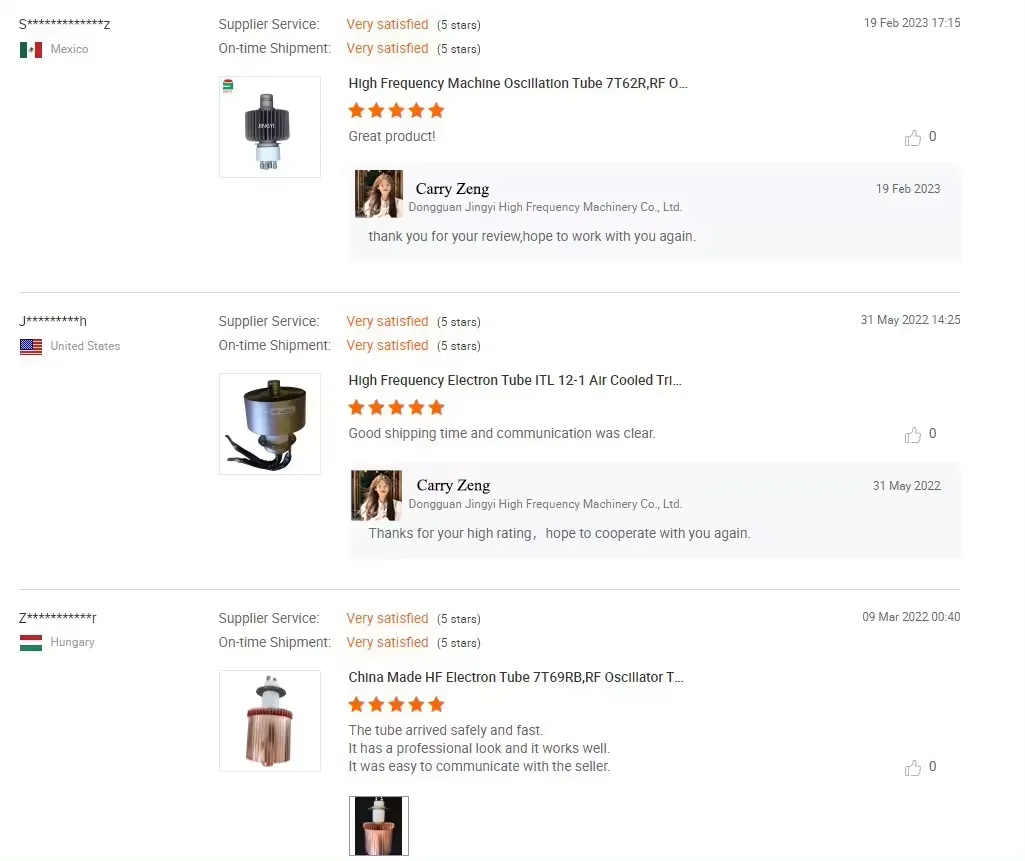
Task: Open the 7T69RB copper tube product image
Action: click(x=270, y=720)
